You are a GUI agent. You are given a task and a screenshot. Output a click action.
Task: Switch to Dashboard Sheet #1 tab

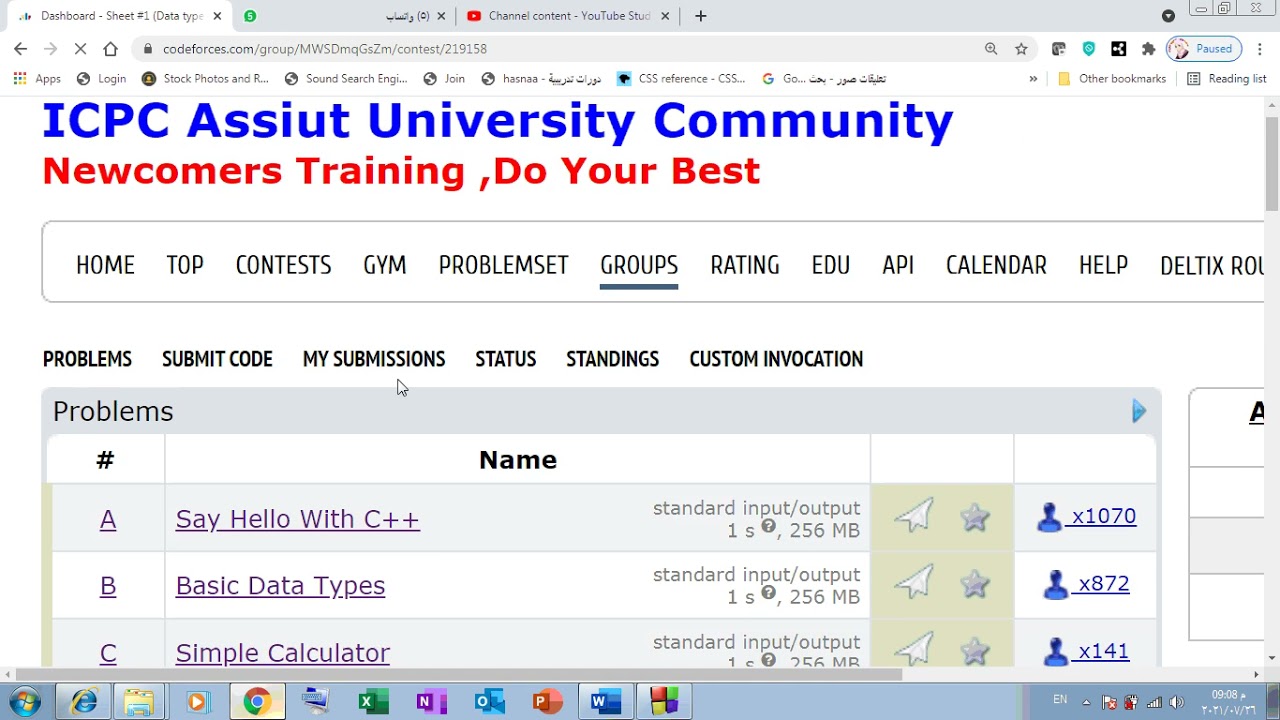(120, 16)
